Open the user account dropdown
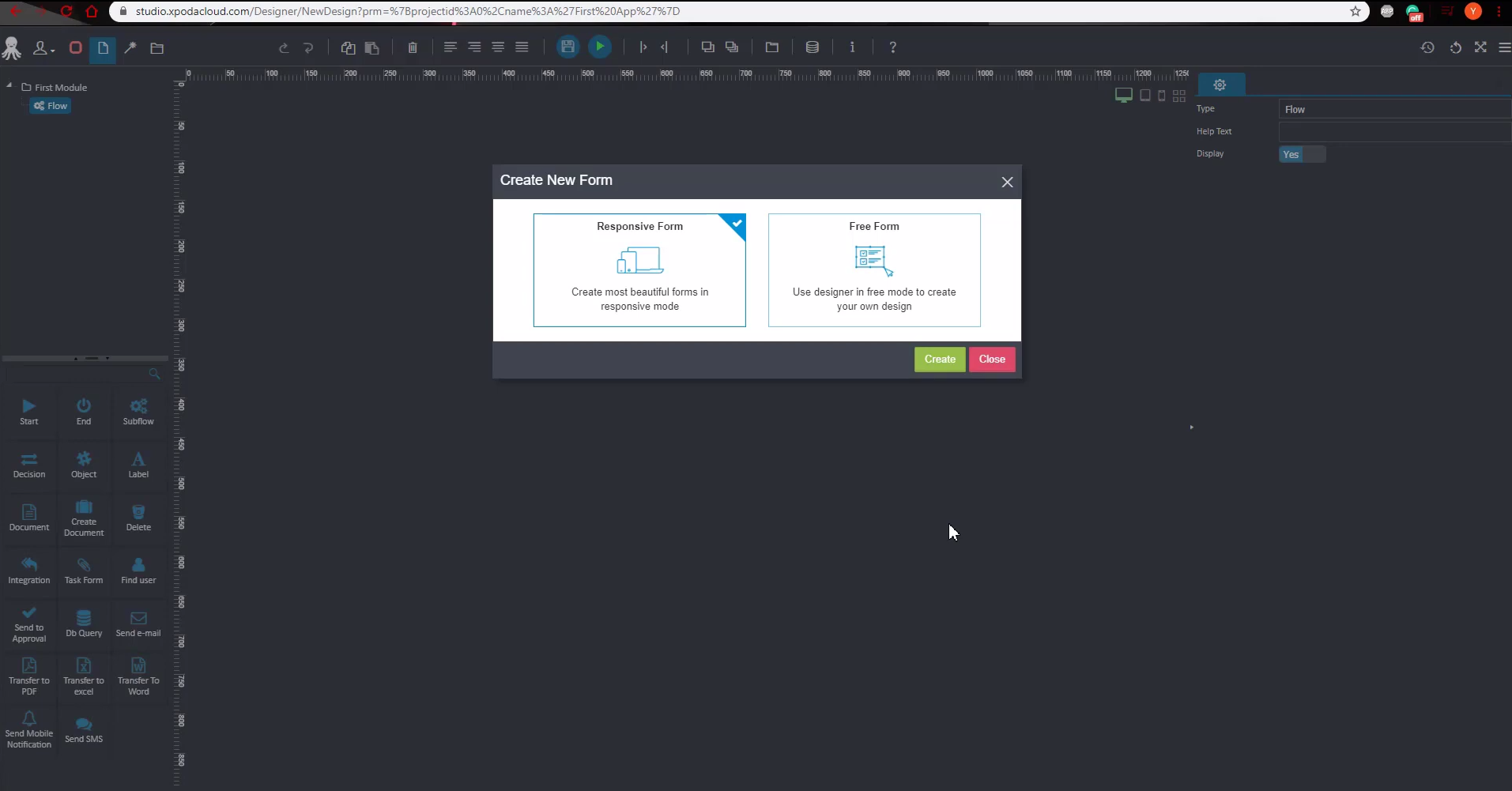The image size is (1512, 791). 43,48
